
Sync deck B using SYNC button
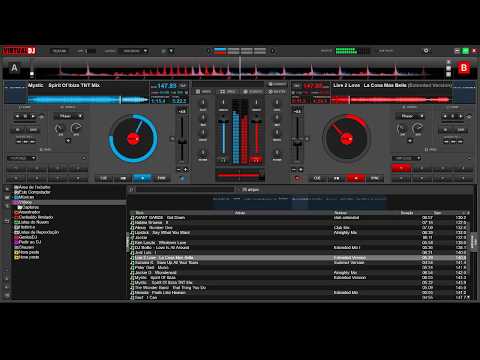click(x=374, y=178)
